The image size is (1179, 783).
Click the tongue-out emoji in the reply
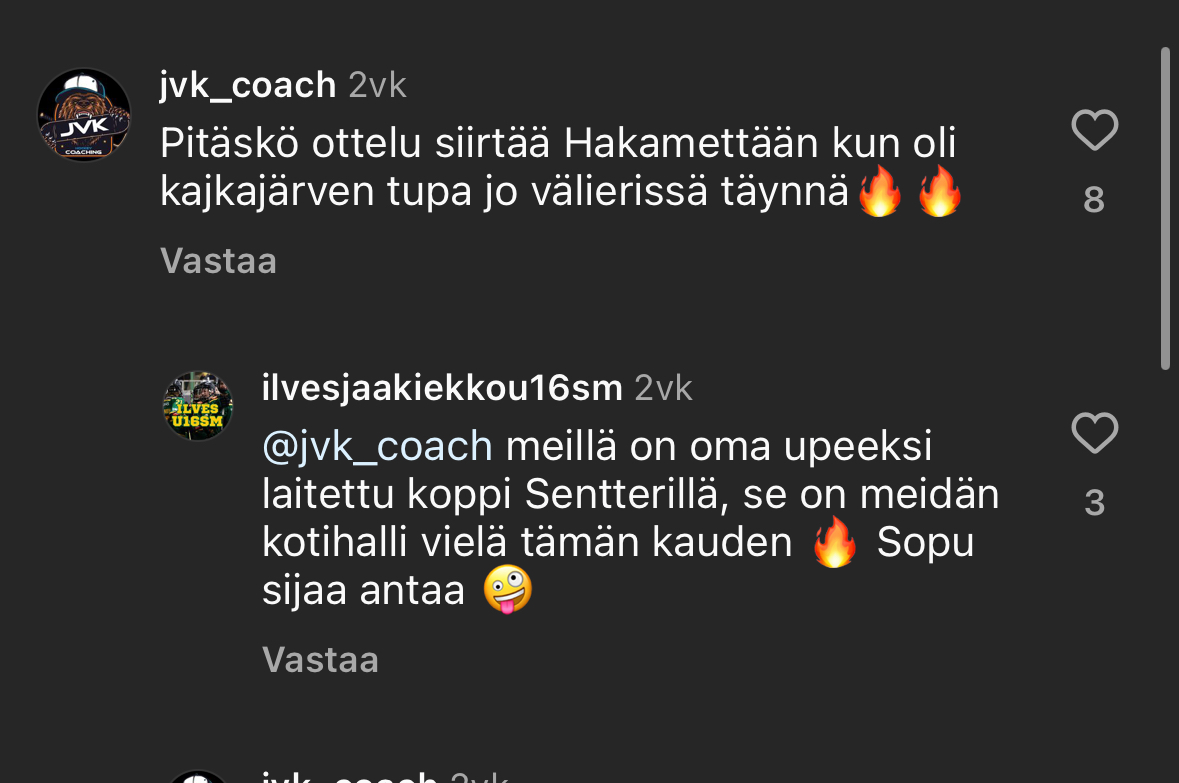click(x=507, y=590)
